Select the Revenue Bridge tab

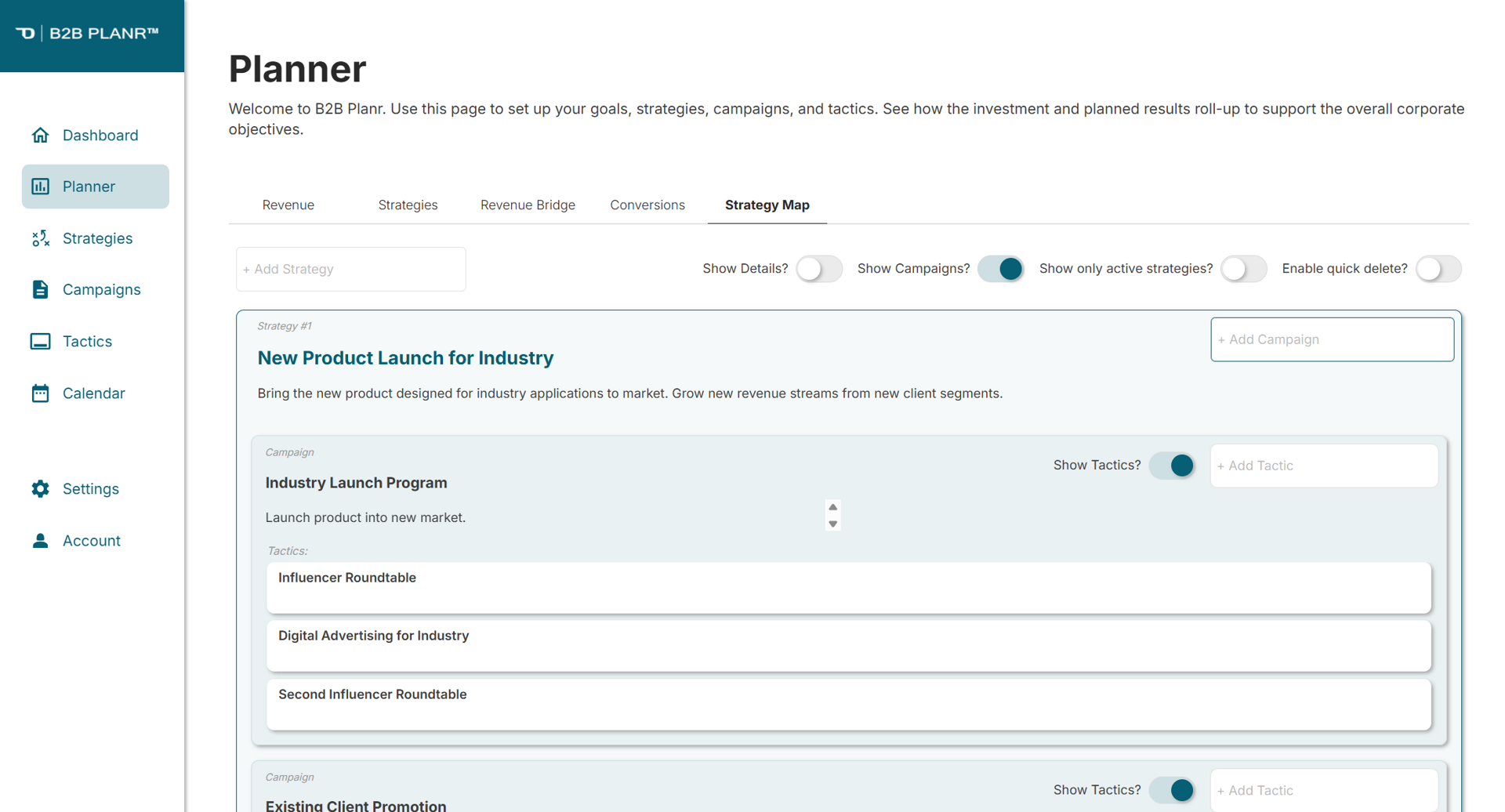tap(528, 205)
